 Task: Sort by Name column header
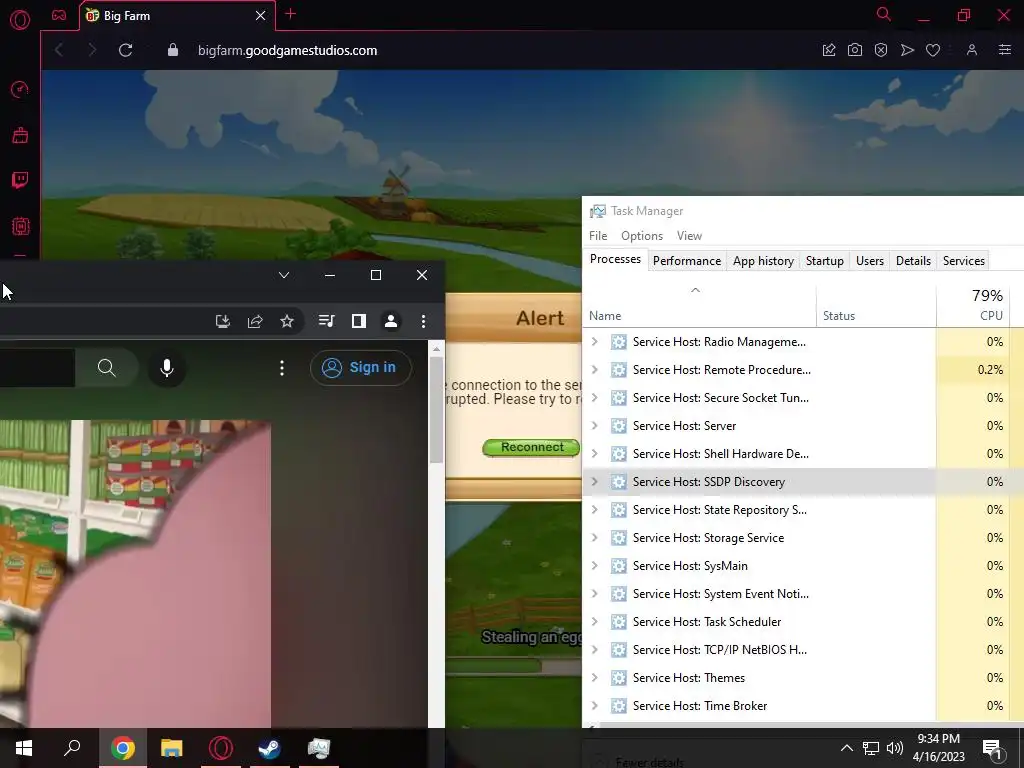pos(699,306)
